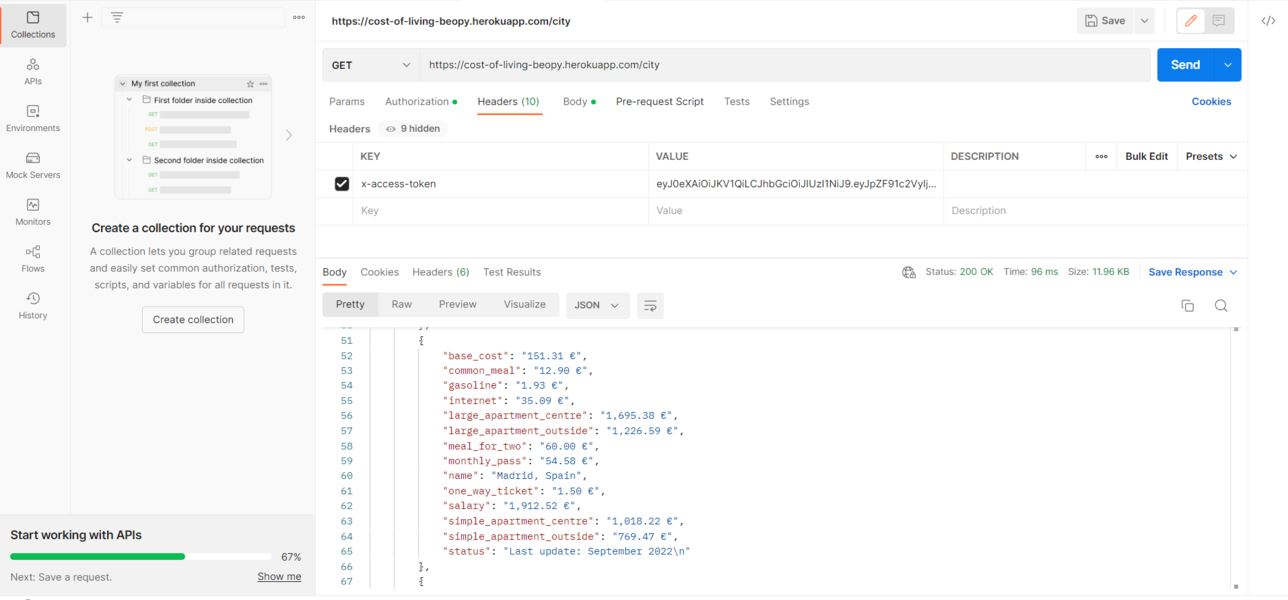The width and height of the screenshot is (1288, 600).
Task: Click the x-access-token value cell
Action: [795, 184]
